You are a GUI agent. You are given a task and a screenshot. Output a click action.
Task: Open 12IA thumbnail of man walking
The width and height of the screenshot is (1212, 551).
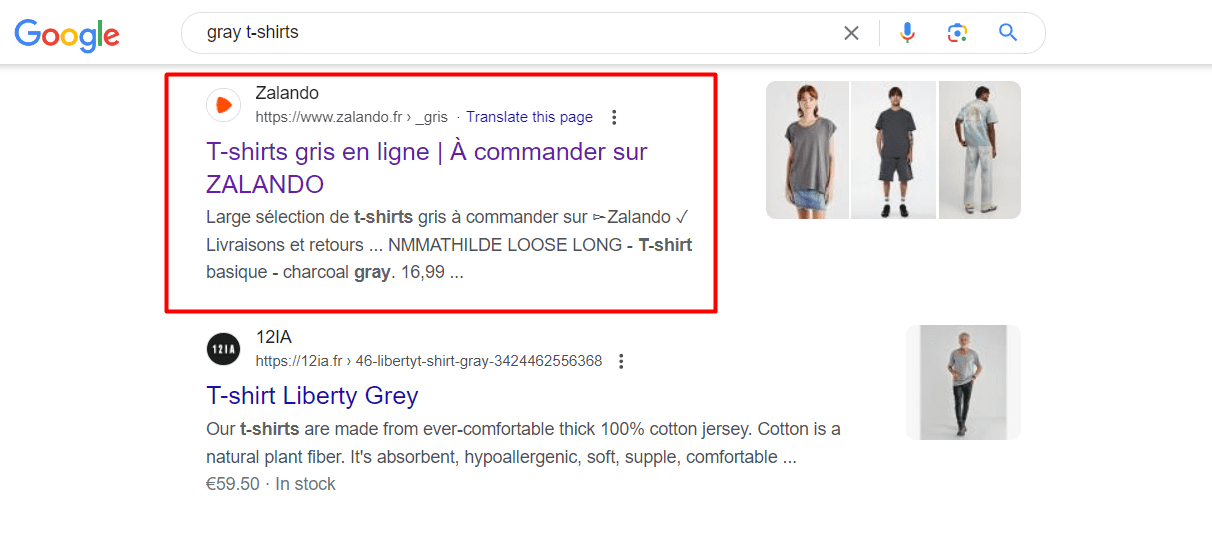pos(963,382)
